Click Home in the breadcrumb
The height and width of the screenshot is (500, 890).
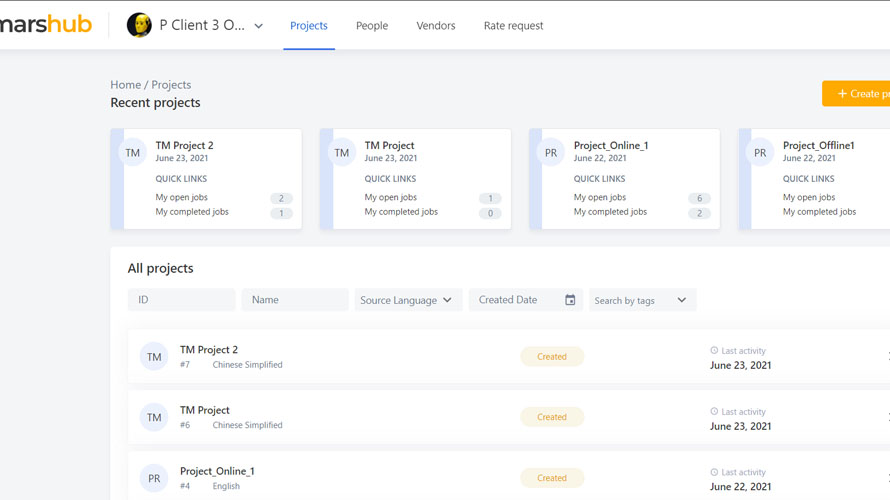pos(125,85)
